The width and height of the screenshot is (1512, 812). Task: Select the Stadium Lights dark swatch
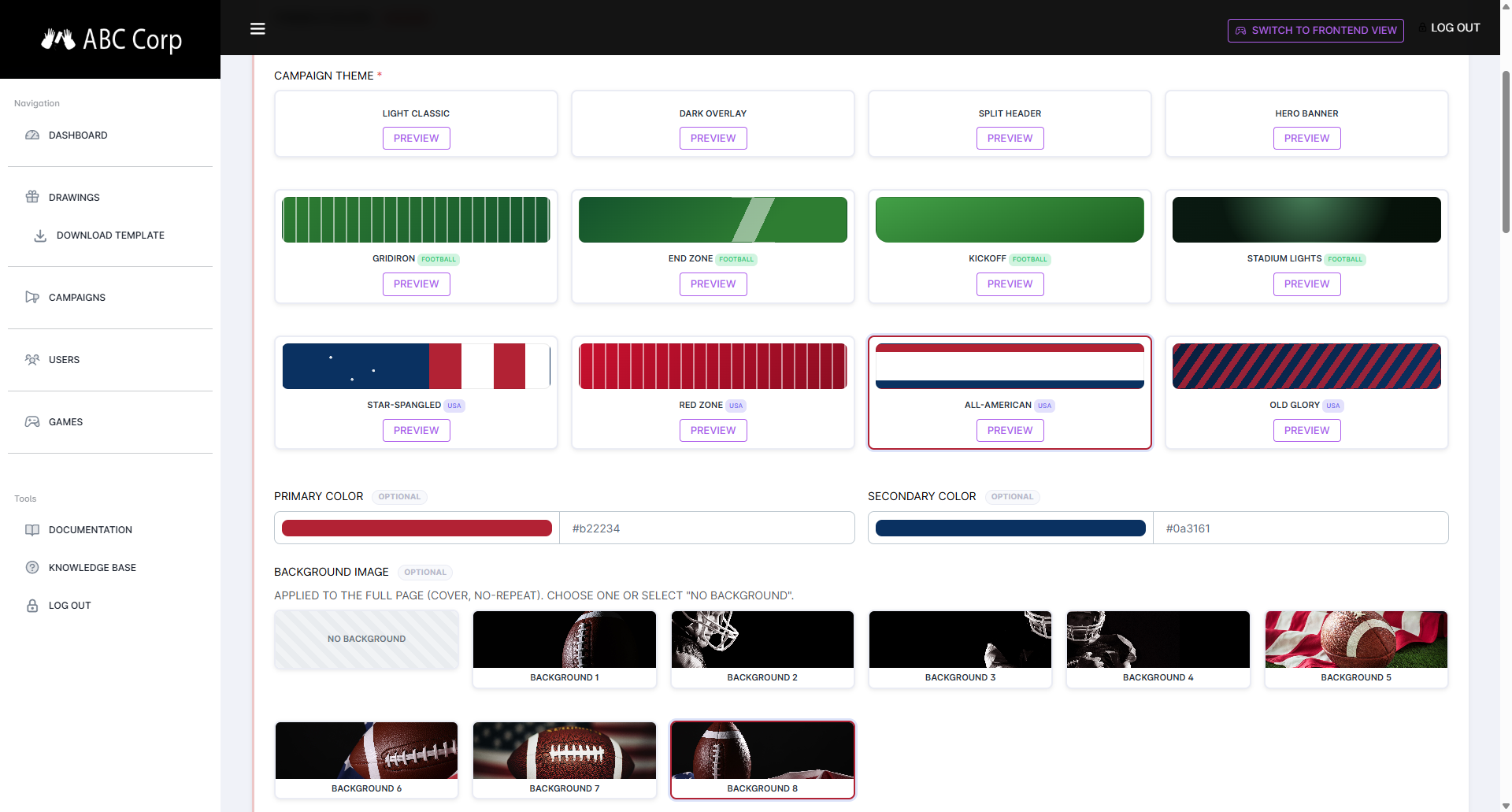(x=1306, y=220)
